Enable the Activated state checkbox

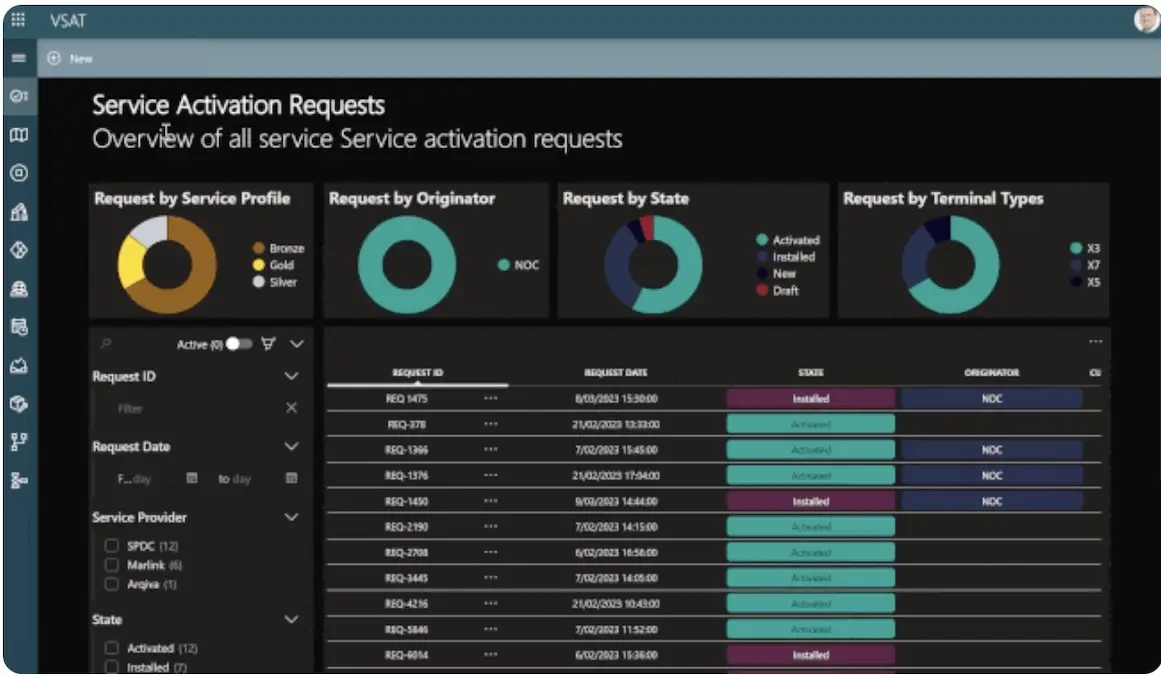click(x=112, y=649)
